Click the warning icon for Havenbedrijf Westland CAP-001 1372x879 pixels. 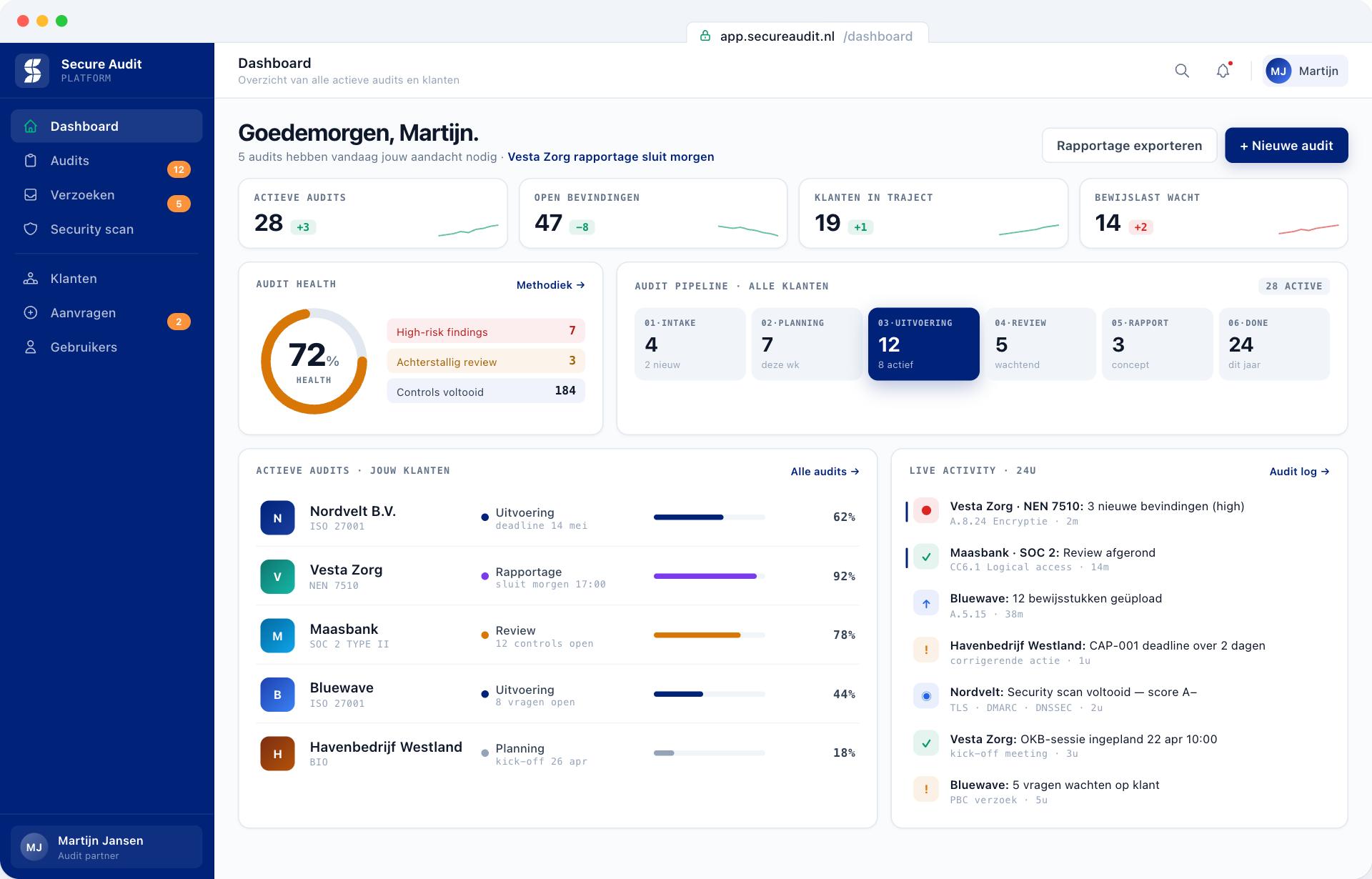[926, 650]
